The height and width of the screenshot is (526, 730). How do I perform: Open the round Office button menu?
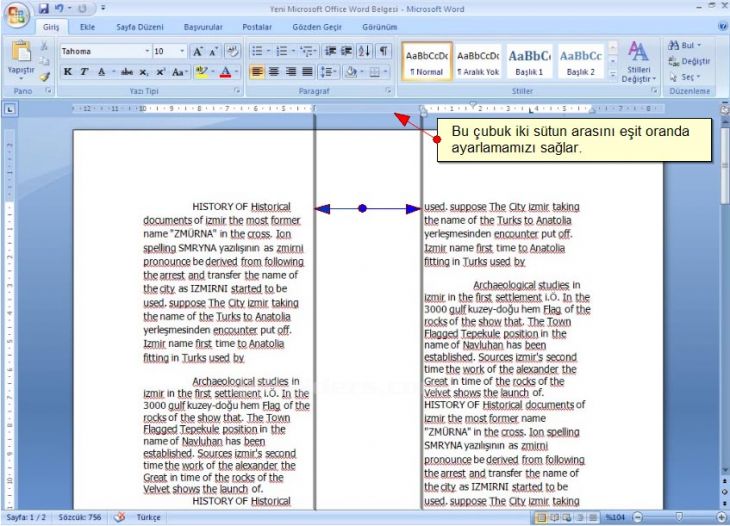click(x=17, y=15)
